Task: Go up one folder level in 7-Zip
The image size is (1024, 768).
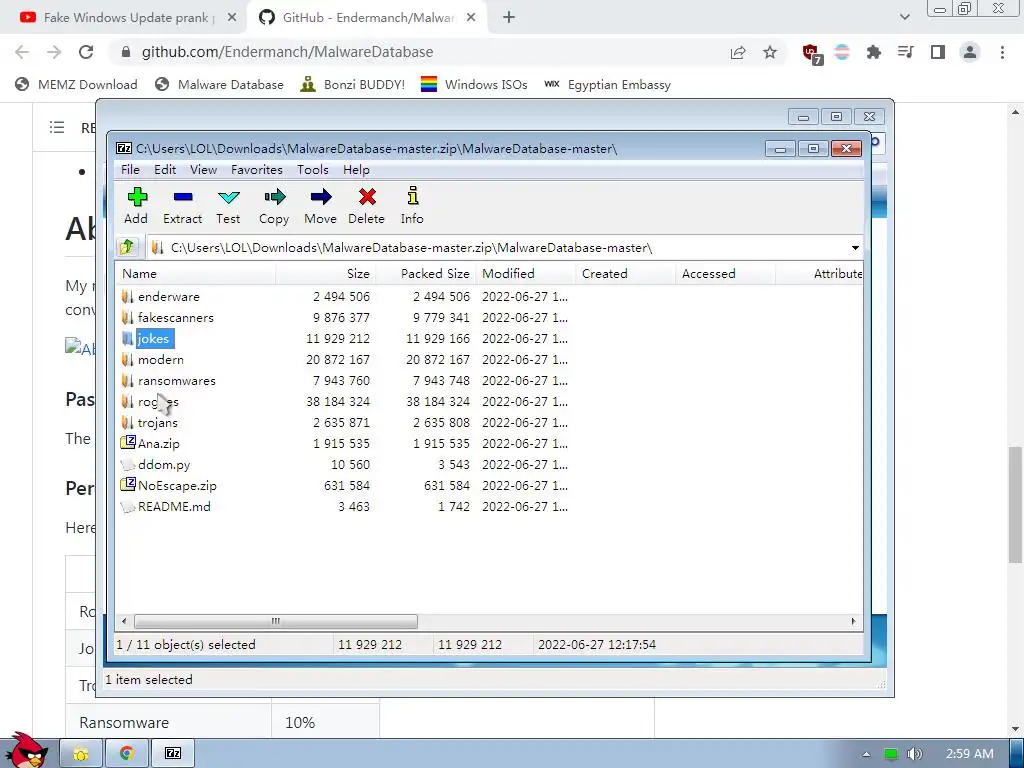Action: coord(127,247)
